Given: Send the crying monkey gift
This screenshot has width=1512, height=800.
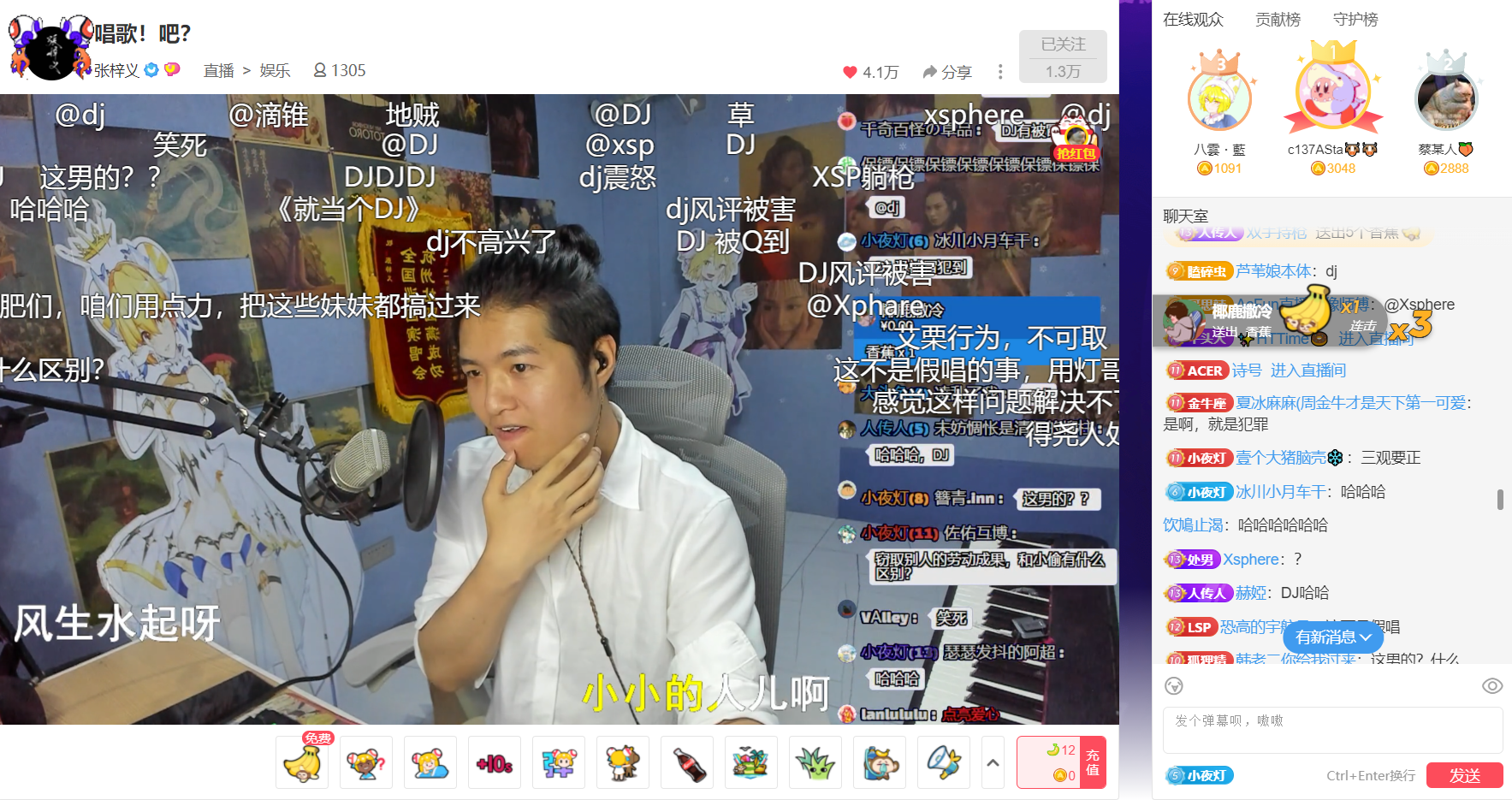Looking at the screenshot, I should (880, 761).
